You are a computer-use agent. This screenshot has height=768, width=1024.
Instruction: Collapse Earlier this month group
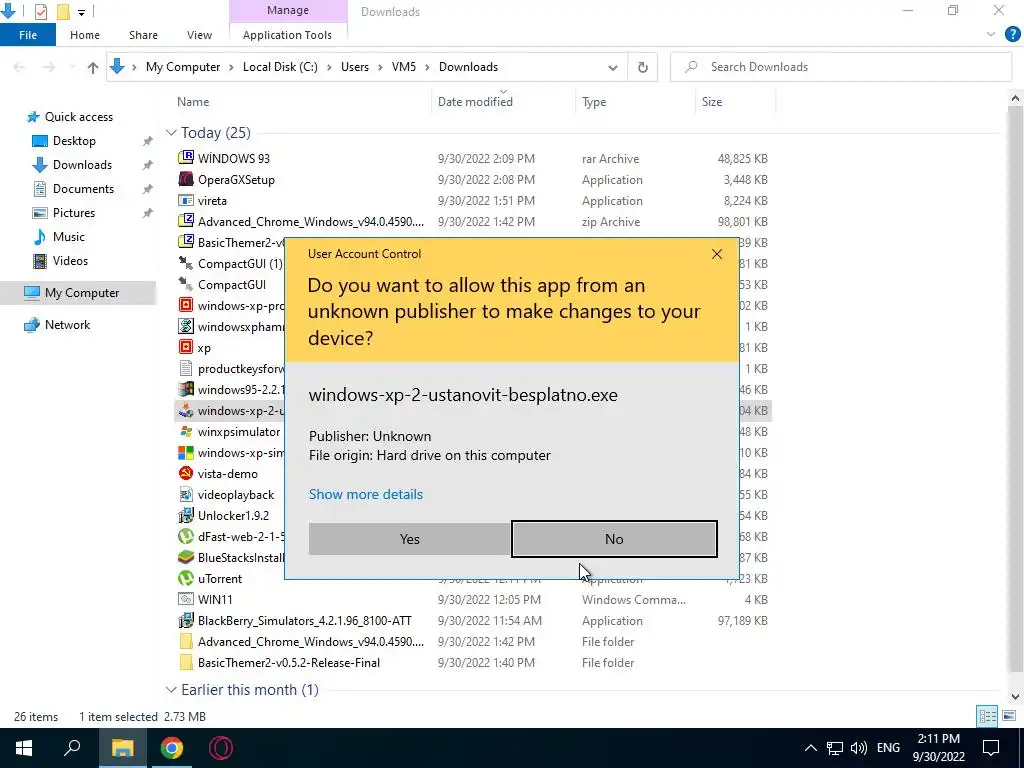[171, 690]
